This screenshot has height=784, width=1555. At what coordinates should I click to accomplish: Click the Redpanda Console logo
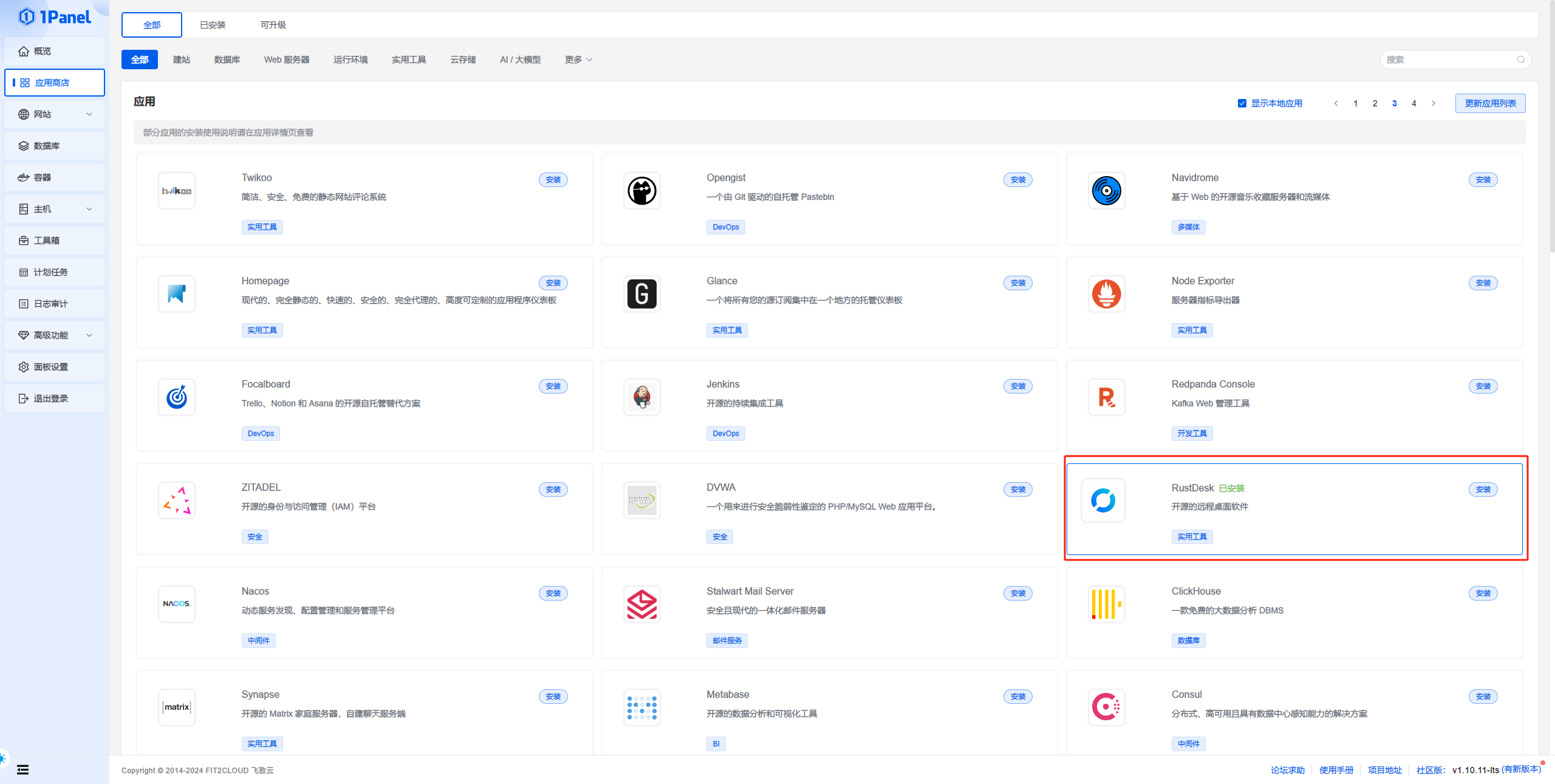[x=1107, y=397]
